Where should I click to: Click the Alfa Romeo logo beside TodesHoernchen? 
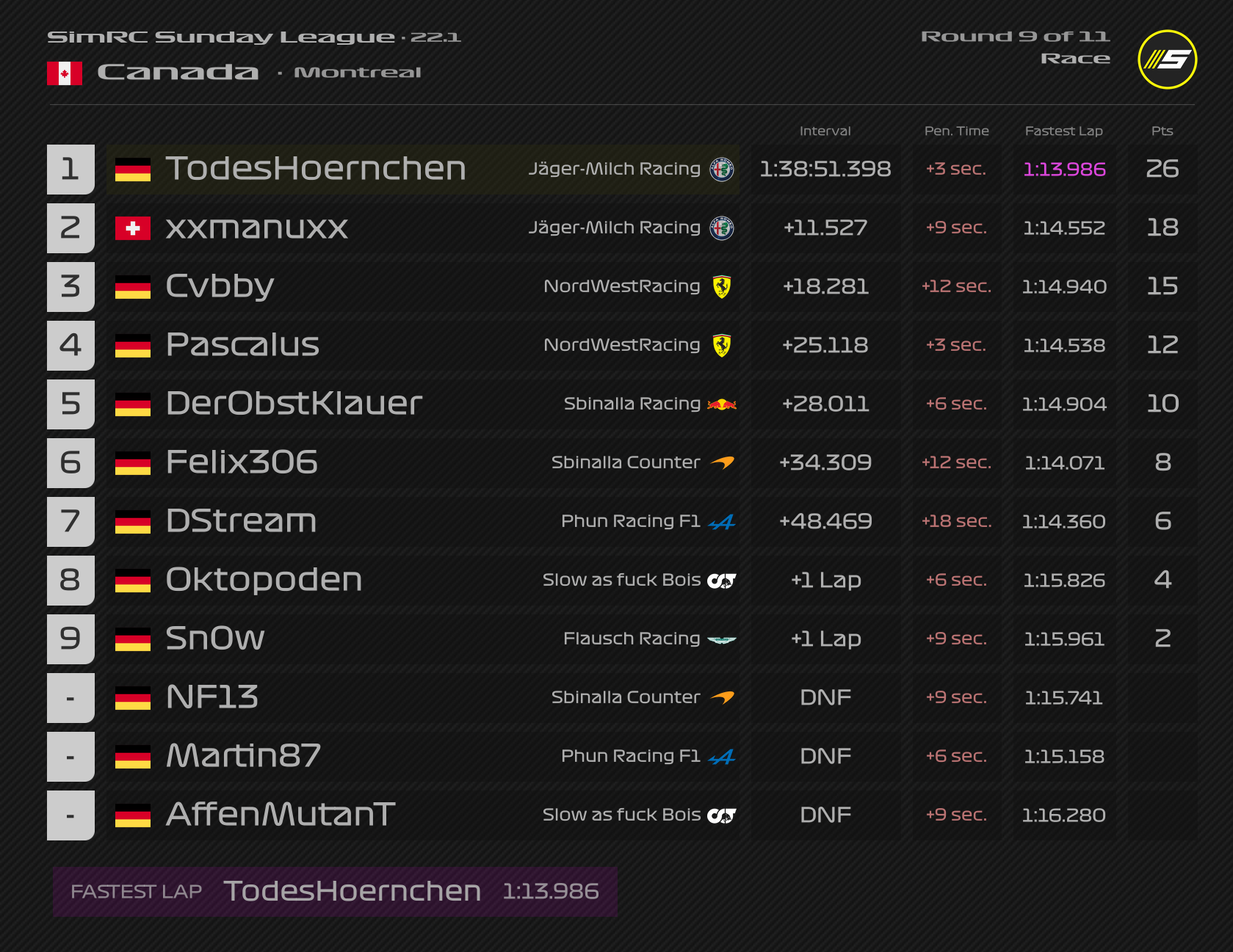pyautogui.click(x=722, y=170)
